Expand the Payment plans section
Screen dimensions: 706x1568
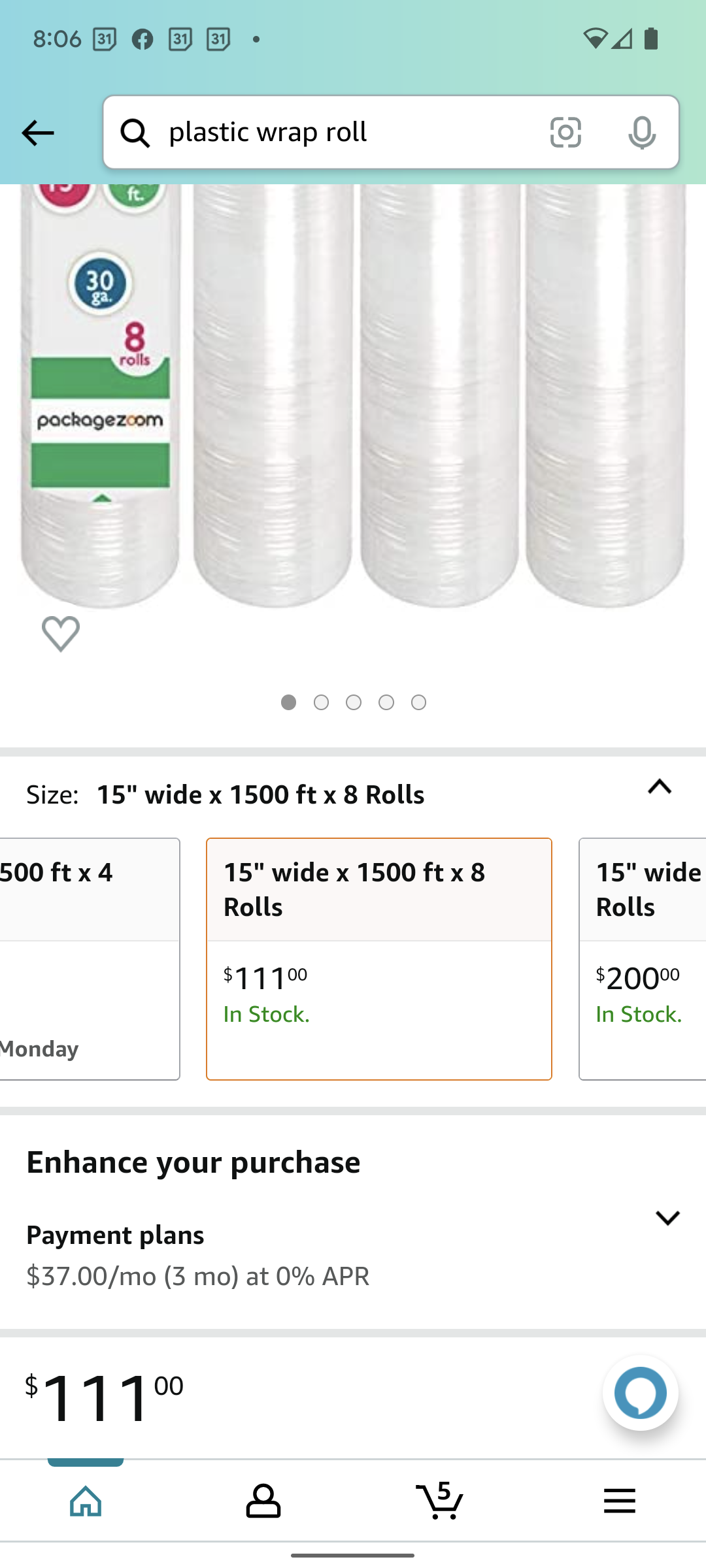click(x=667, y=1218)
